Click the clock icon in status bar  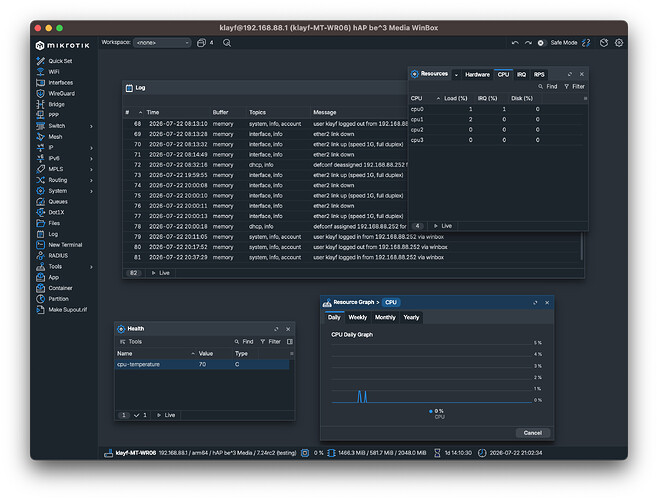coord(482,453)
